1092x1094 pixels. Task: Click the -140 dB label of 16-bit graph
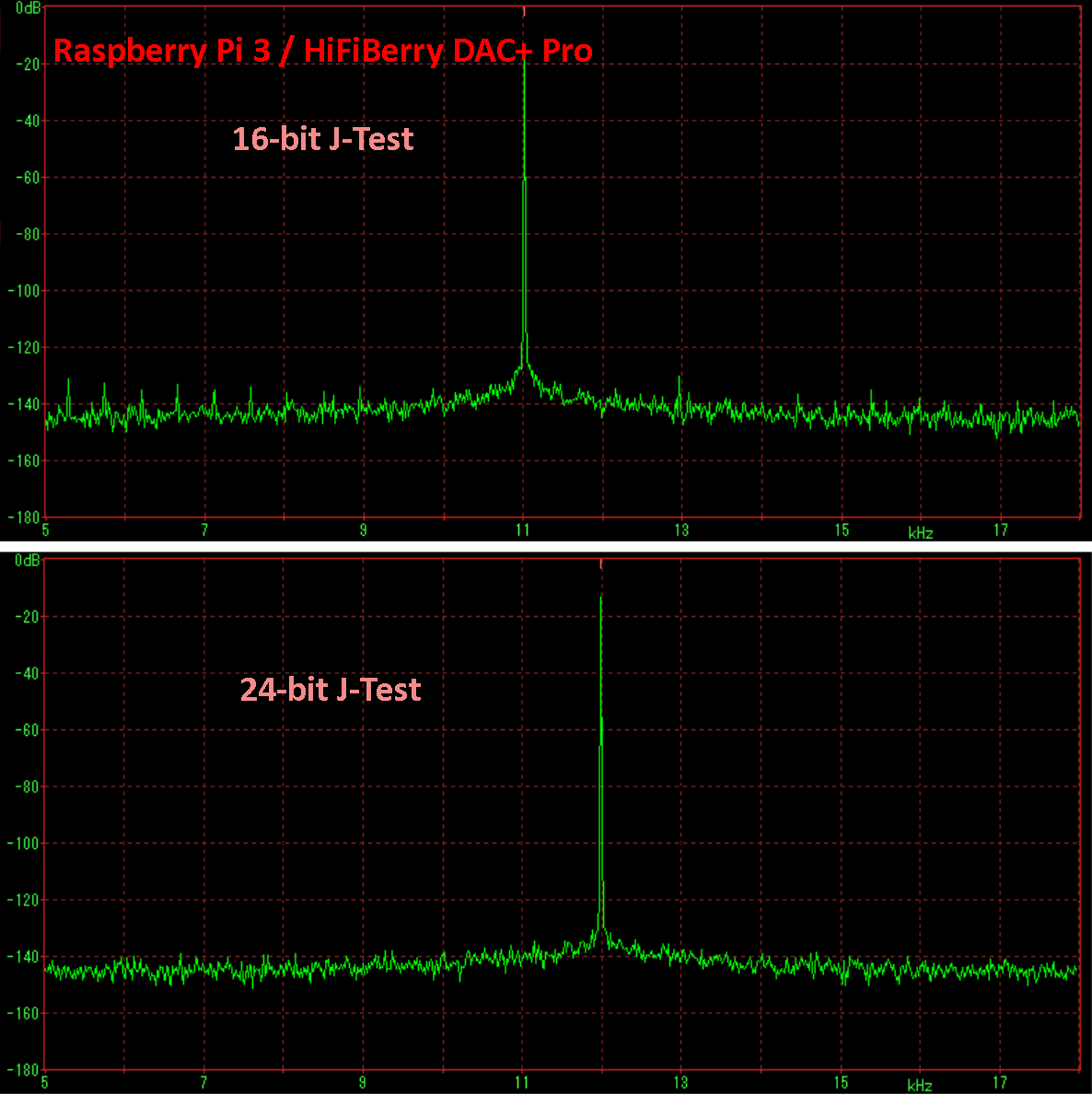(25, 404)
